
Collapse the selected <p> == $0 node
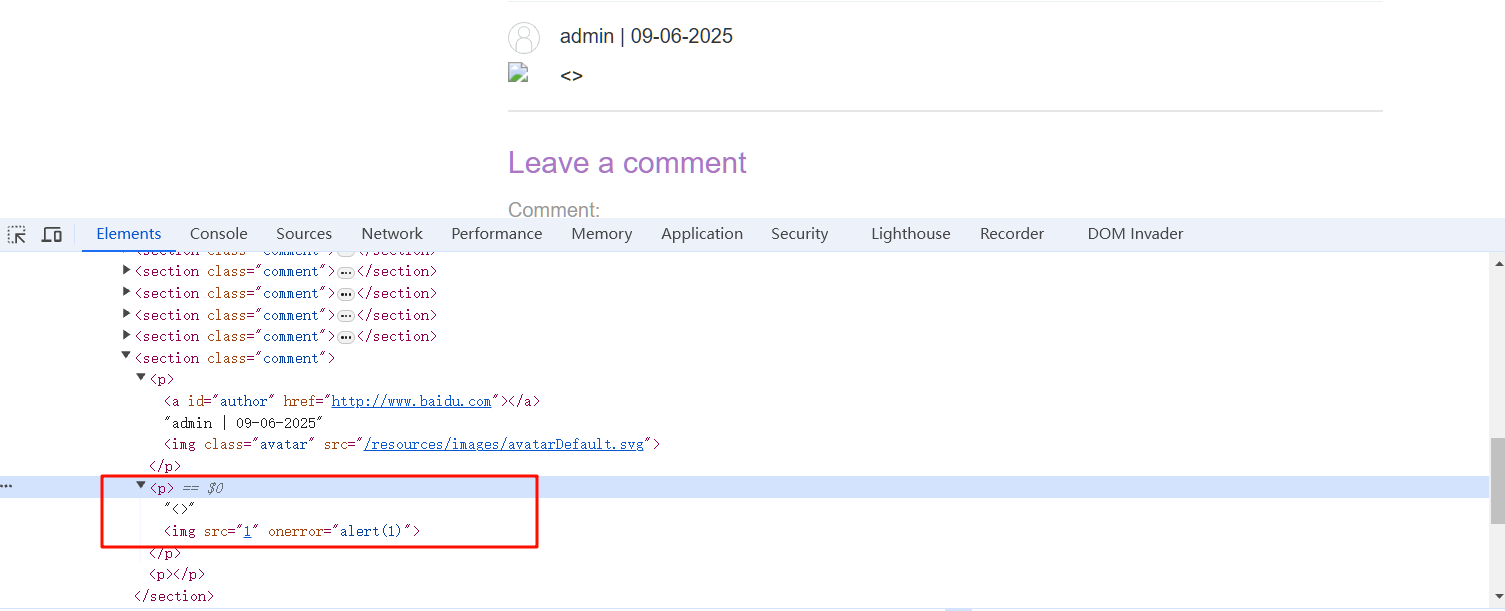141,486
